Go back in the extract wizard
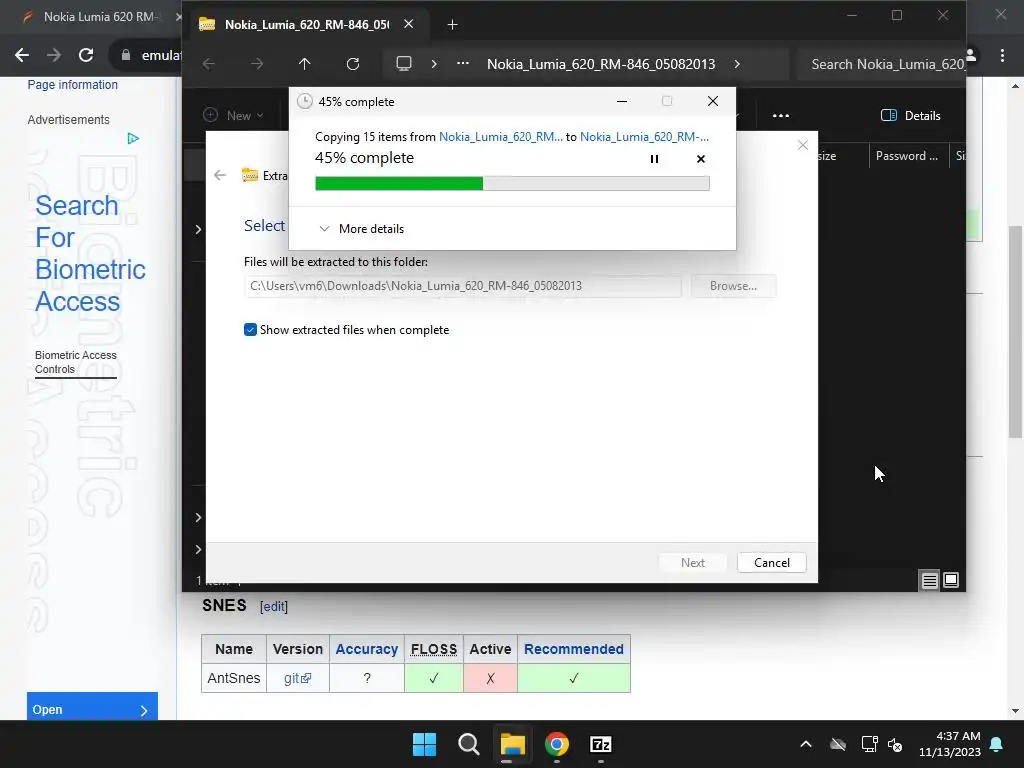The height and width of the screenshot is (768, 1024). click(x=220, y=175)
